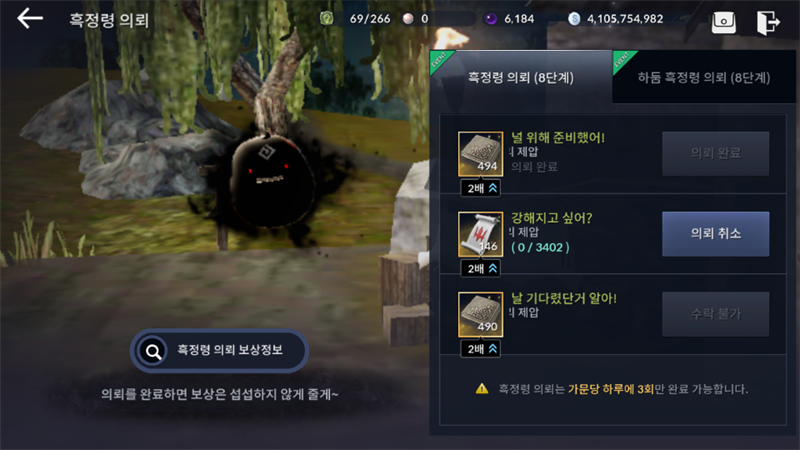Select the 흑정령 의뢰 (8단계) tab
The height and width of the screenshot is (450, 800).
[521, 78]
